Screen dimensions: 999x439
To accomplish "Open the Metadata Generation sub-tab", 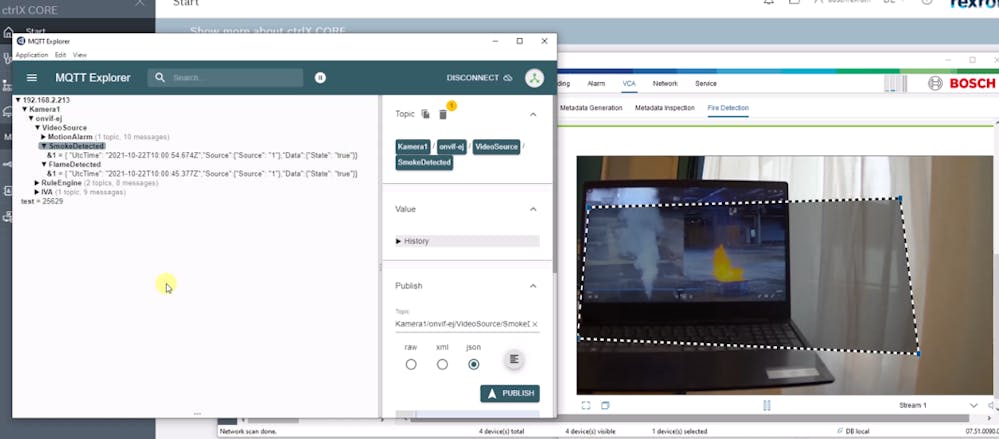I will pos(591,108).
